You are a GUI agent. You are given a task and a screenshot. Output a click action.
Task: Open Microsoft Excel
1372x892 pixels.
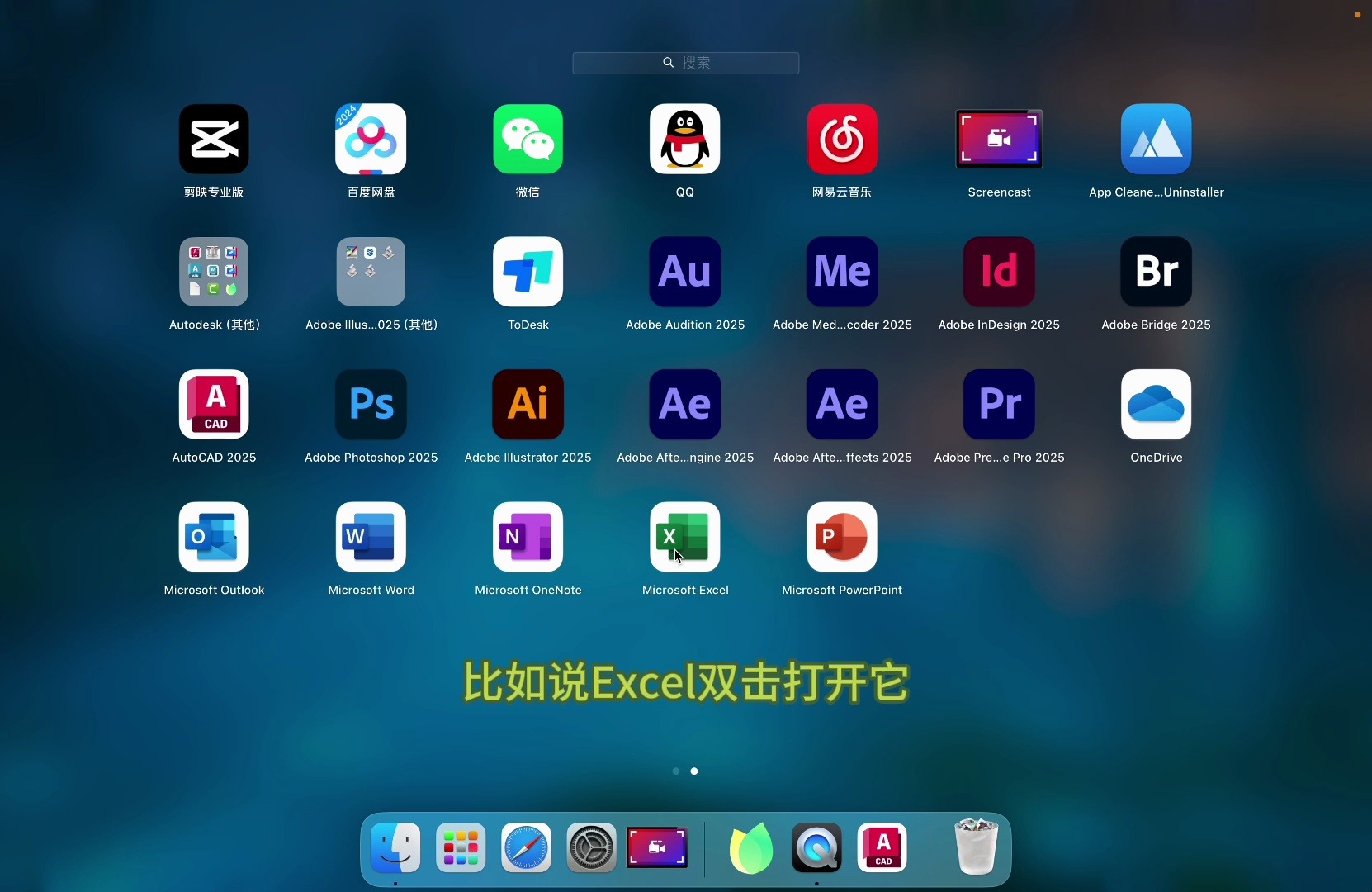coord(686,538)
